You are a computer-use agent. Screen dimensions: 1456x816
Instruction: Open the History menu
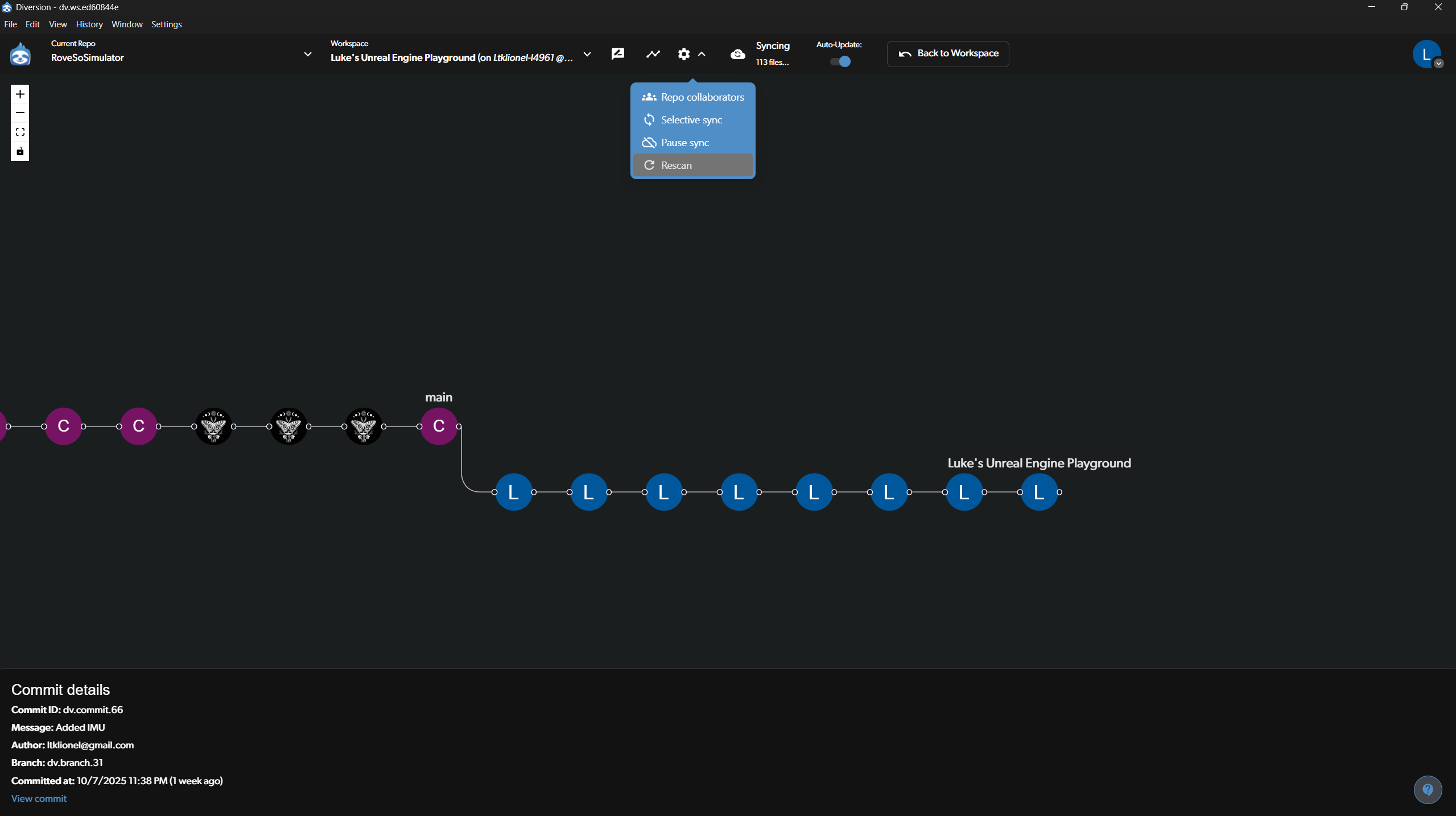coord(89,24)
